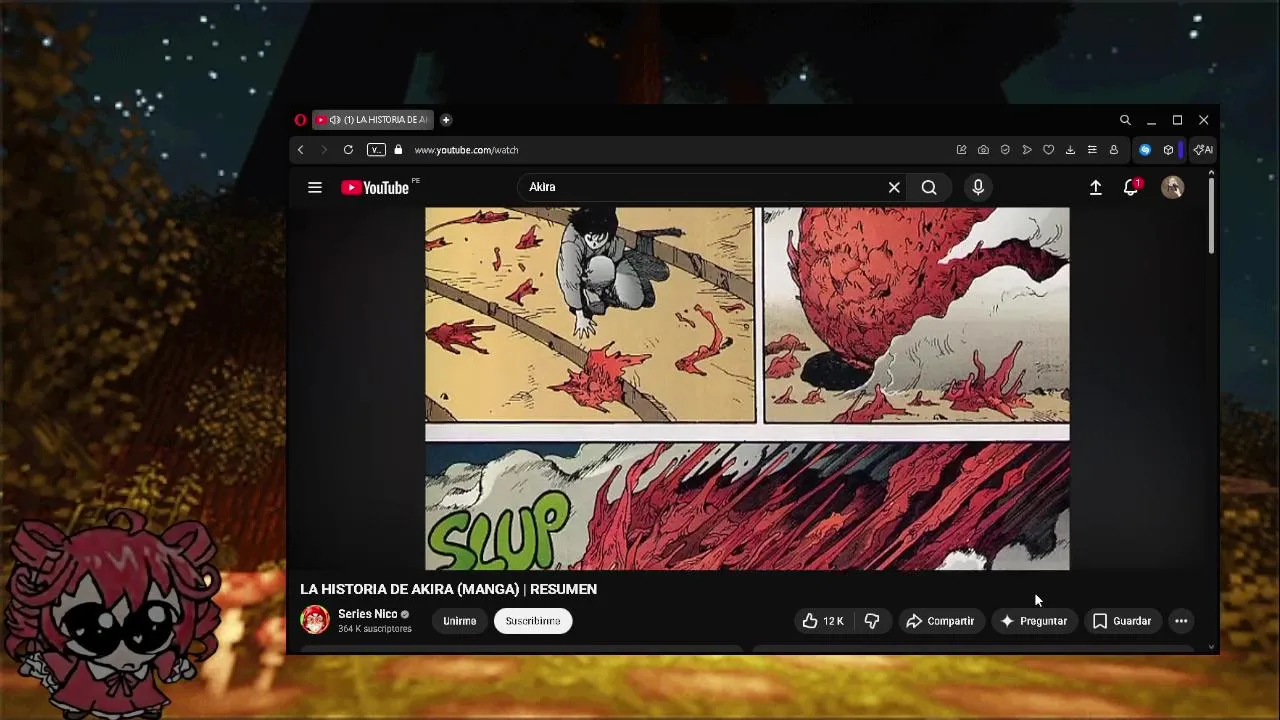Click the 364 K suscriptores text

point(375,629)
